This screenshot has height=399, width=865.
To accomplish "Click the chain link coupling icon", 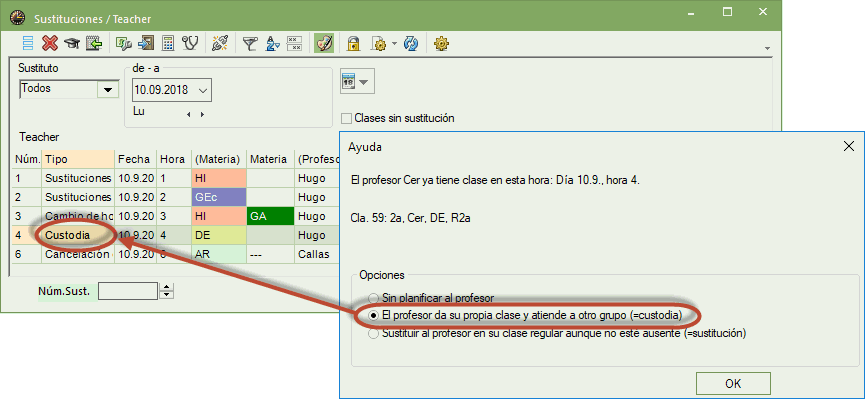I will tap(220, 43).
